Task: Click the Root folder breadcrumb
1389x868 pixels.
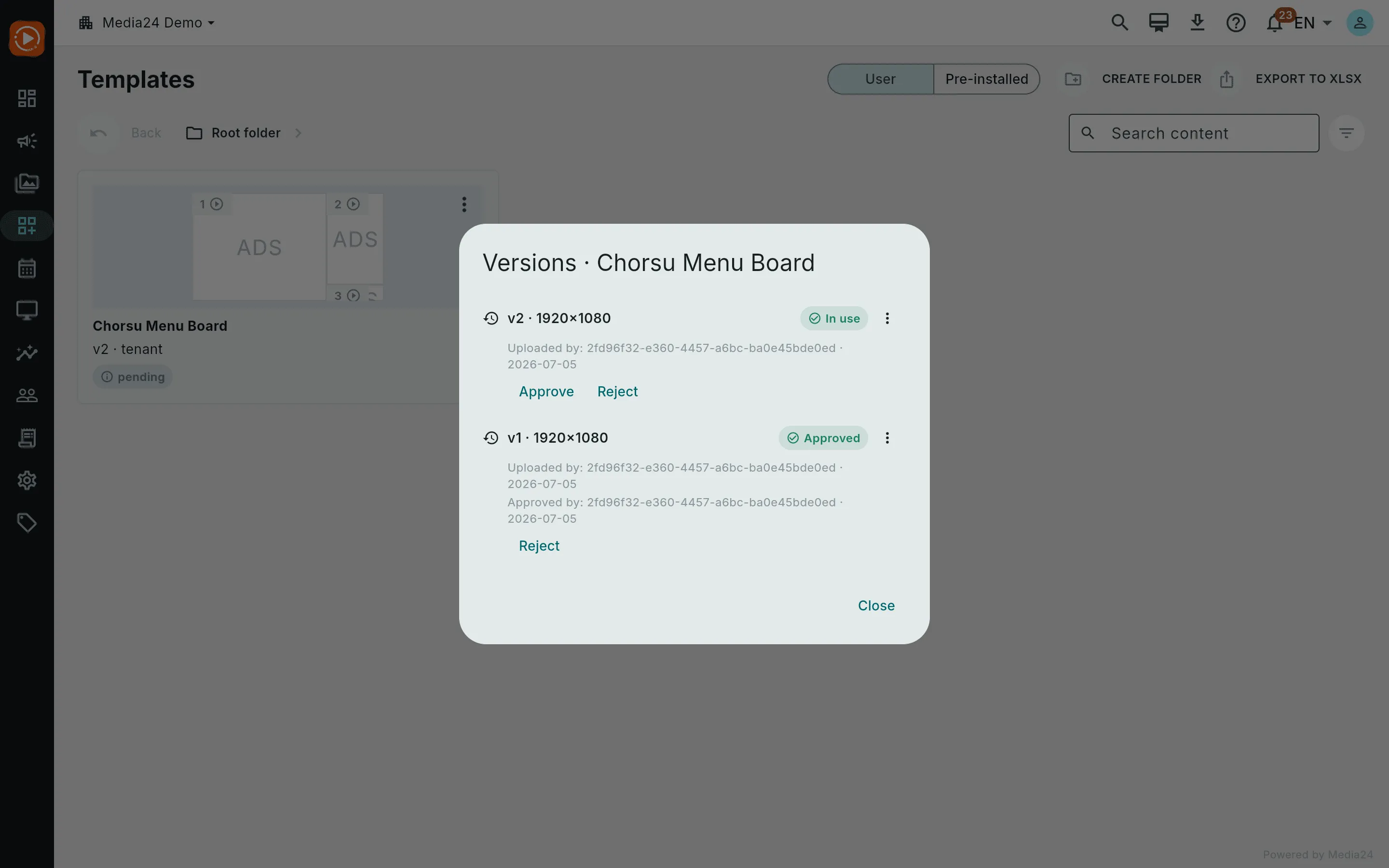Action: [233, 133]
